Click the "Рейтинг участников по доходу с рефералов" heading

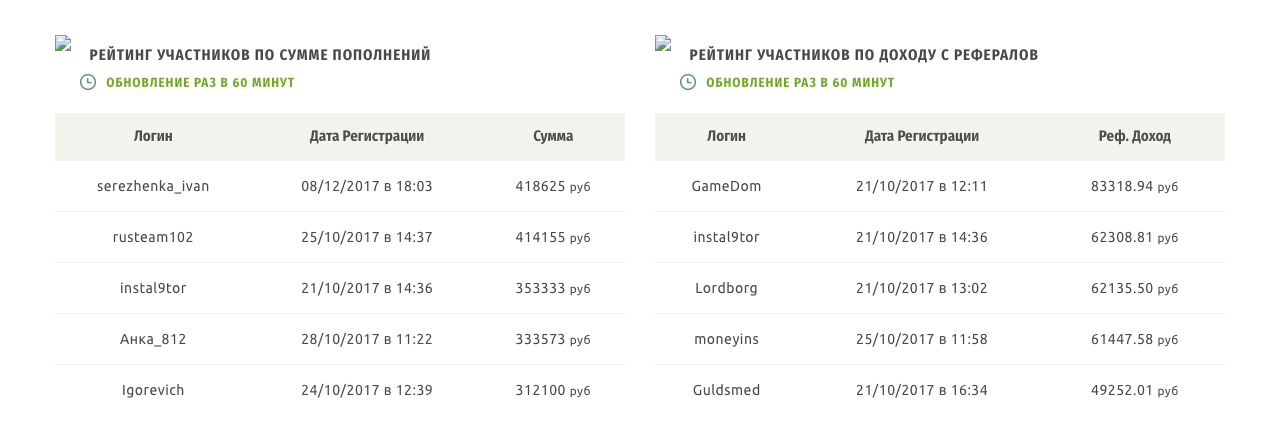click(864, 55)
